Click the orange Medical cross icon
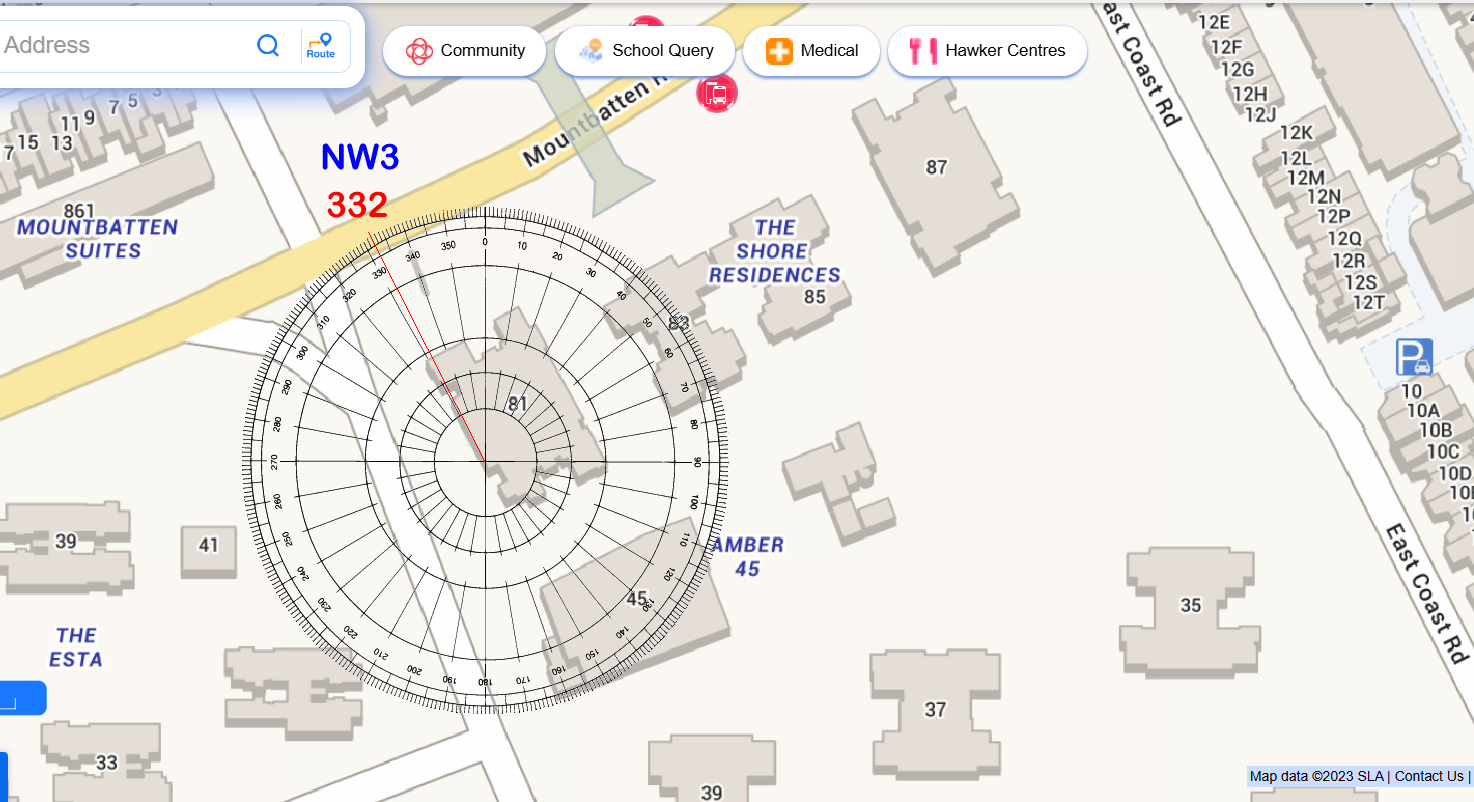1474x802 pixels. (x=779, y=51)
